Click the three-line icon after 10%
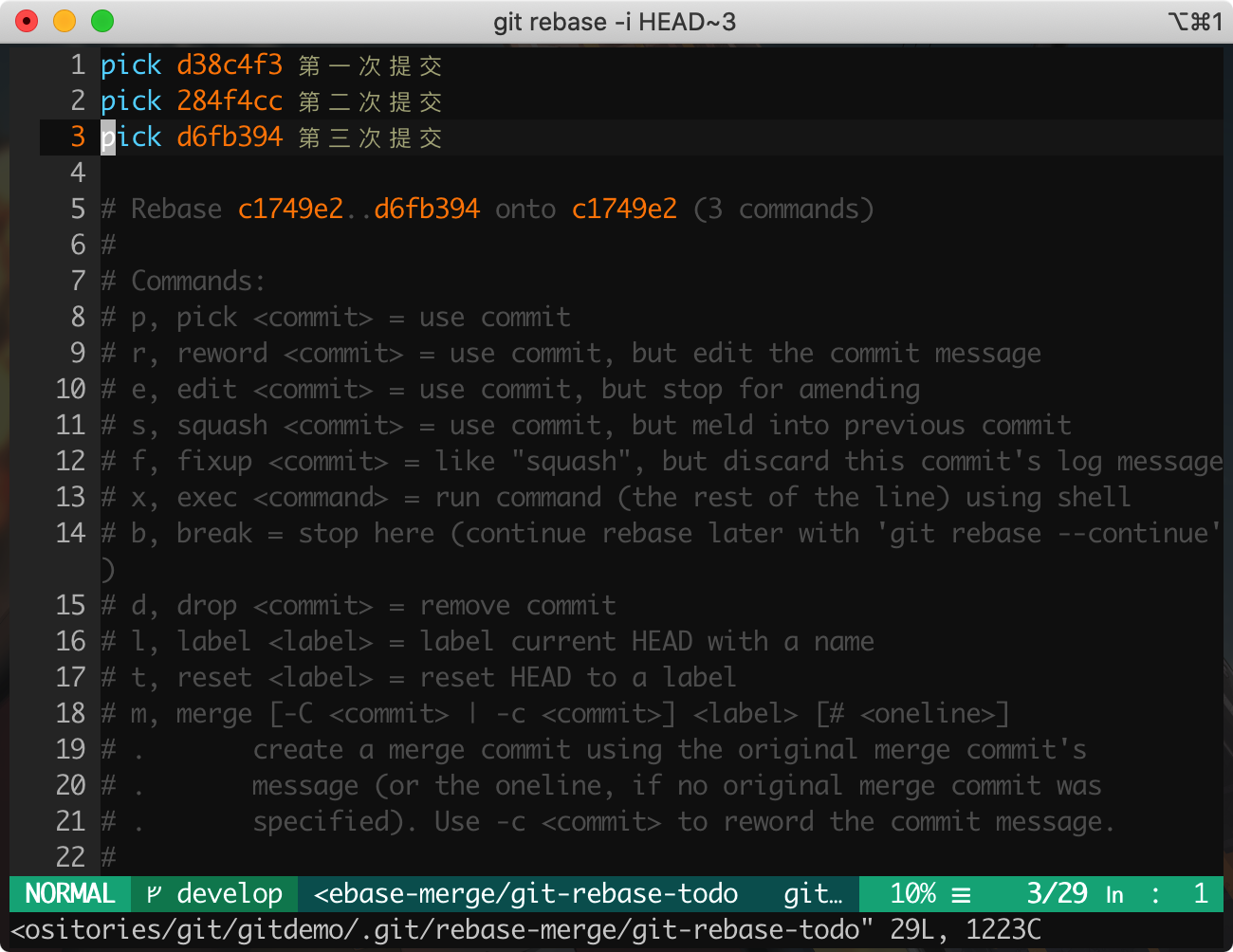The image size is (1233, 952). [961, 894]
